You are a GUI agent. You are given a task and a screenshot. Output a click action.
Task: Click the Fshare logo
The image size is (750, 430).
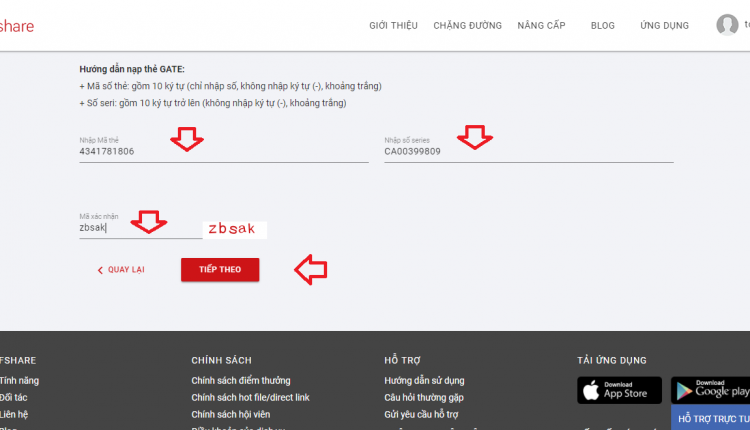tap(17, 26)
